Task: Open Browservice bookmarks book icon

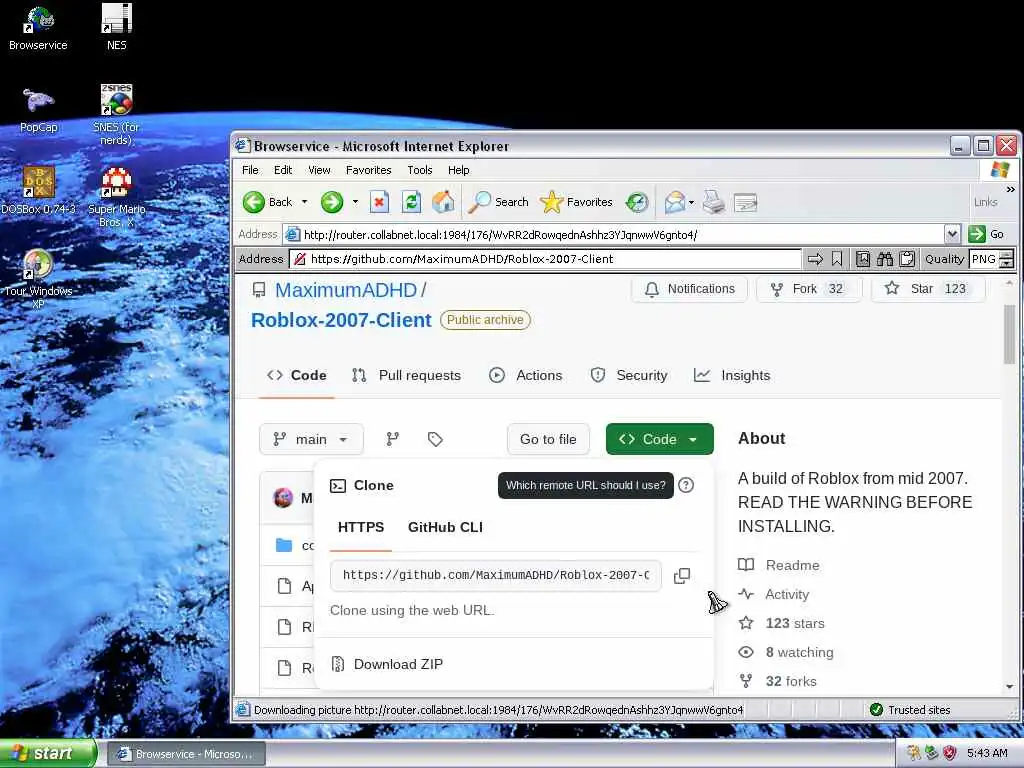Action: (863, 259)
